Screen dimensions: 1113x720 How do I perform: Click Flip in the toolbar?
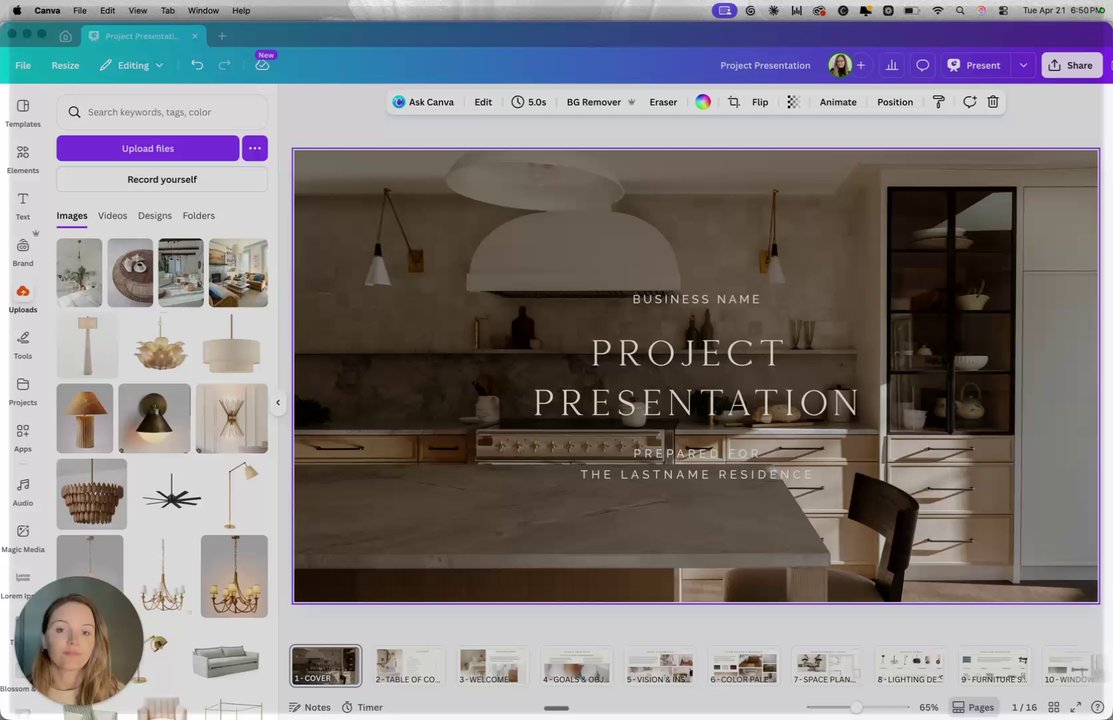pos(760,102)
